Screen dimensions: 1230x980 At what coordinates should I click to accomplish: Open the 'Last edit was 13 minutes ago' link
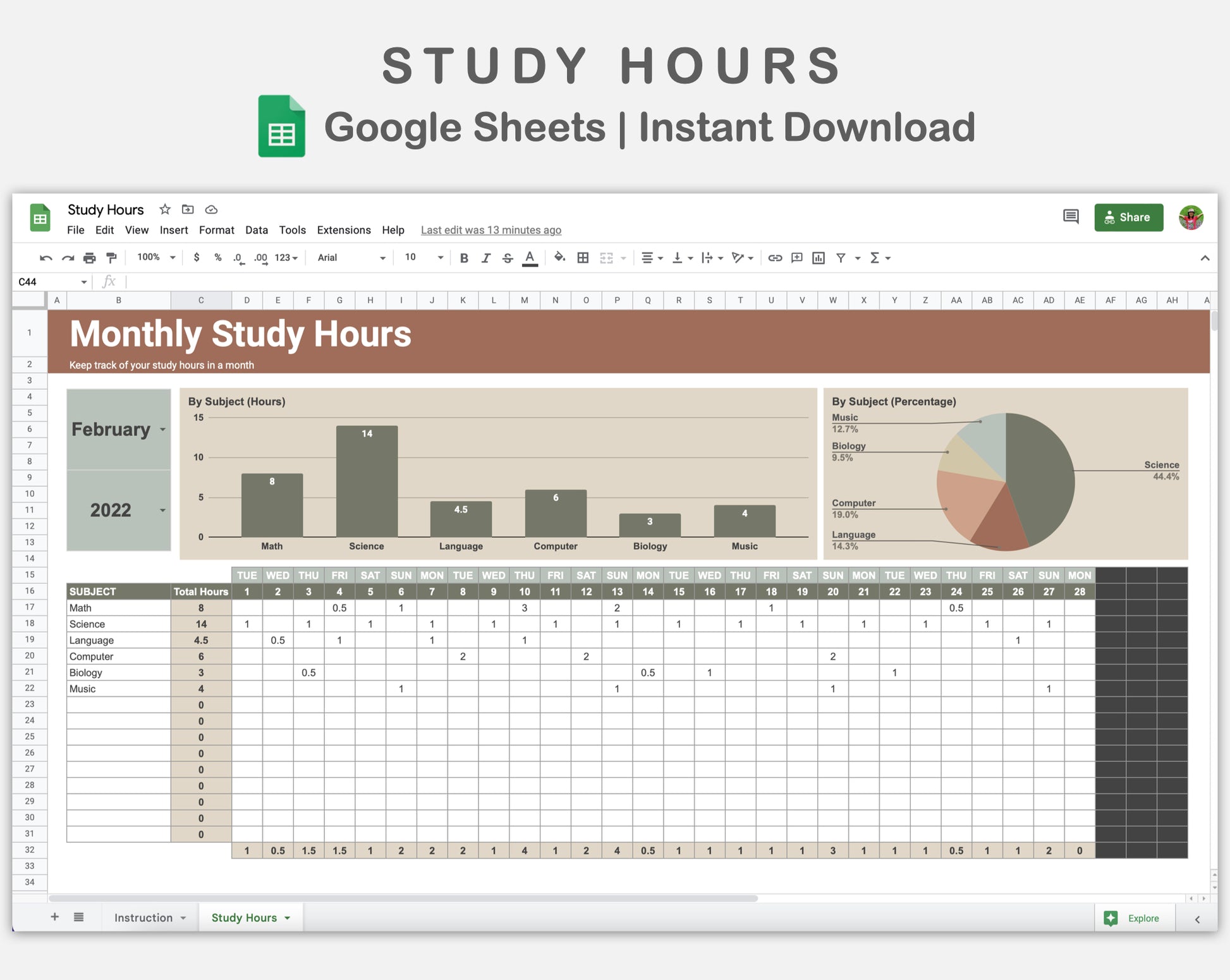point(490,230)
